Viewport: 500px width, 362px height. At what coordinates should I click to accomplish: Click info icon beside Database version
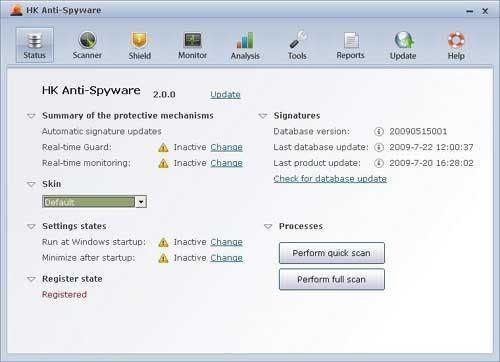379,131
